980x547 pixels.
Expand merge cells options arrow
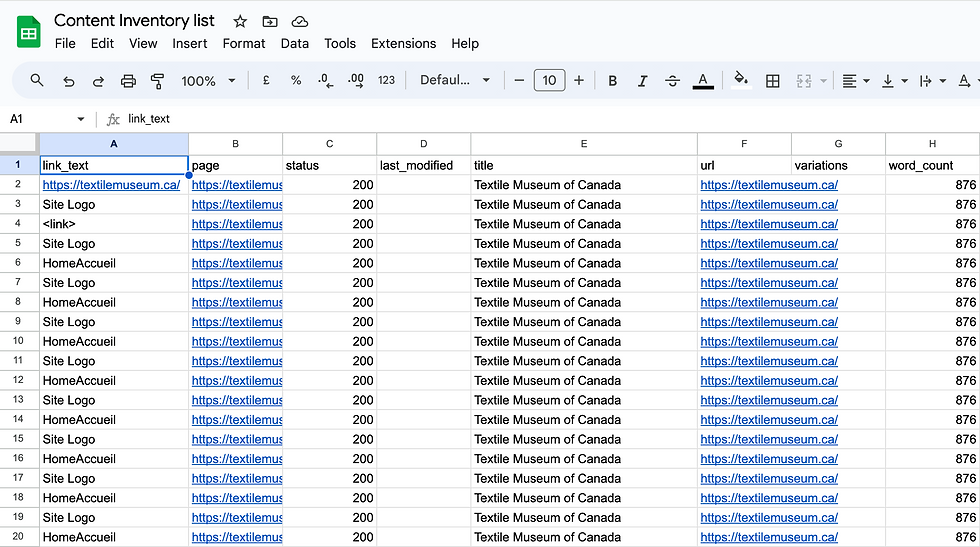[x=823, y=81]
